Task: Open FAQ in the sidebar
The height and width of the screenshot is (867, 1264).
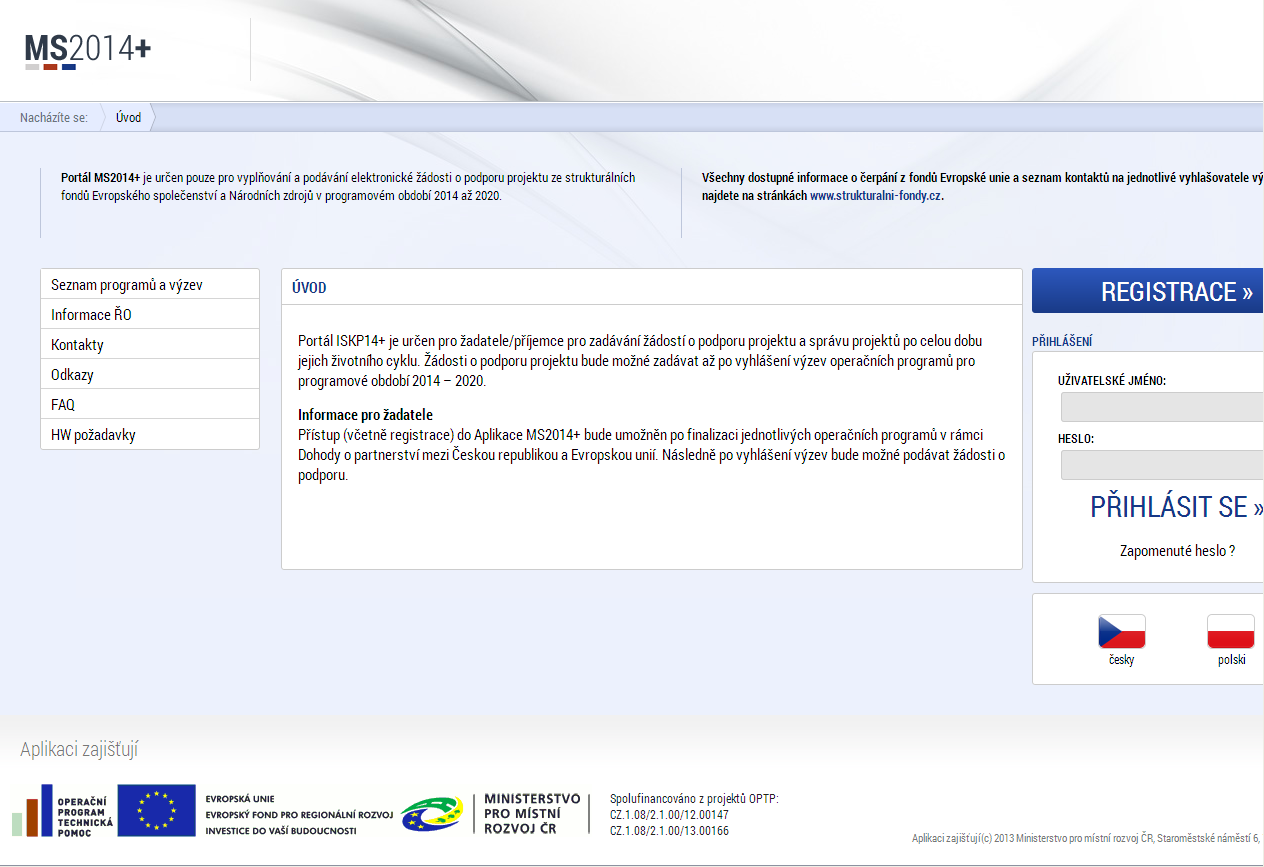Action: click(150, 404)
